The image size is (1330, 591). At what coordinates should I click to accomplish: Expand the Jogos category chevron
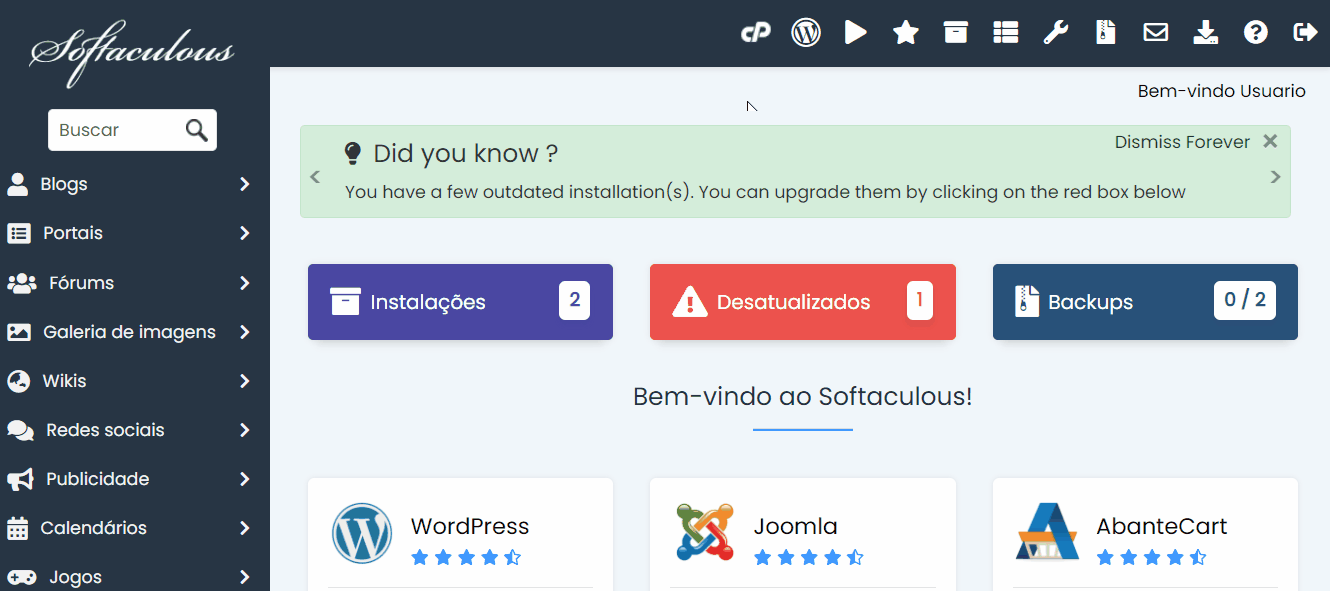[245, 577]
